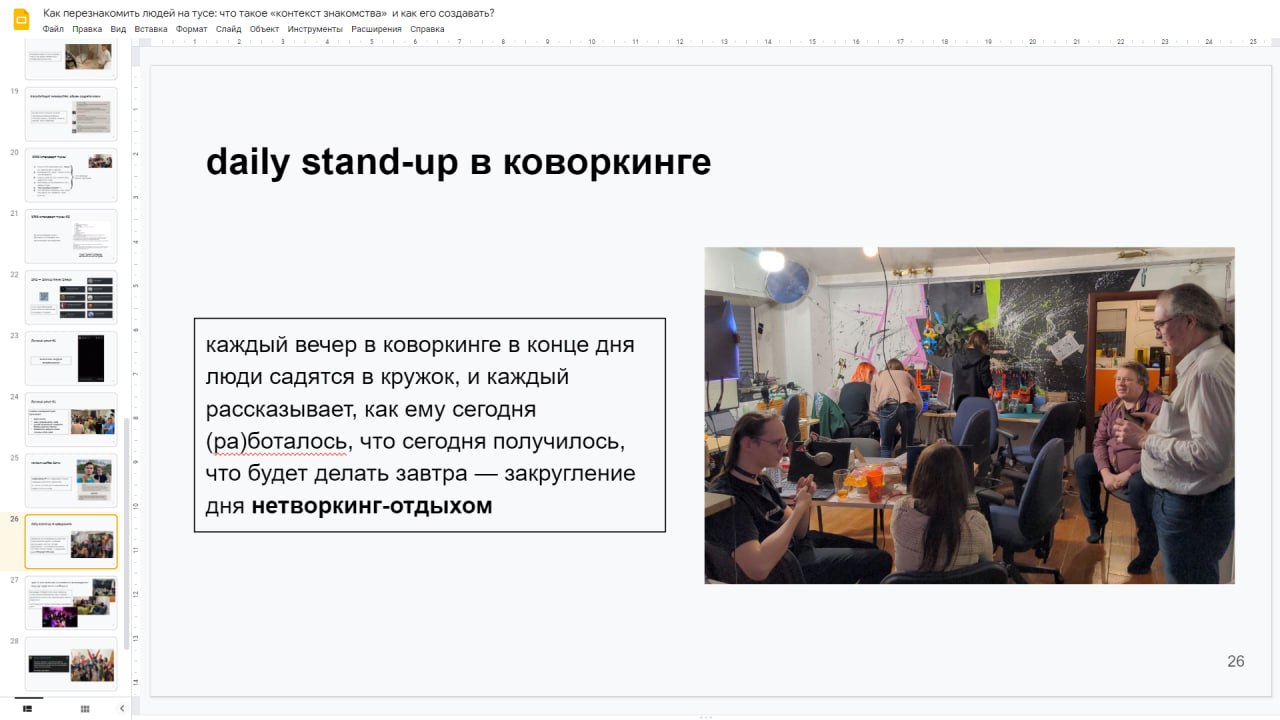Open the Правка menu

87,29
